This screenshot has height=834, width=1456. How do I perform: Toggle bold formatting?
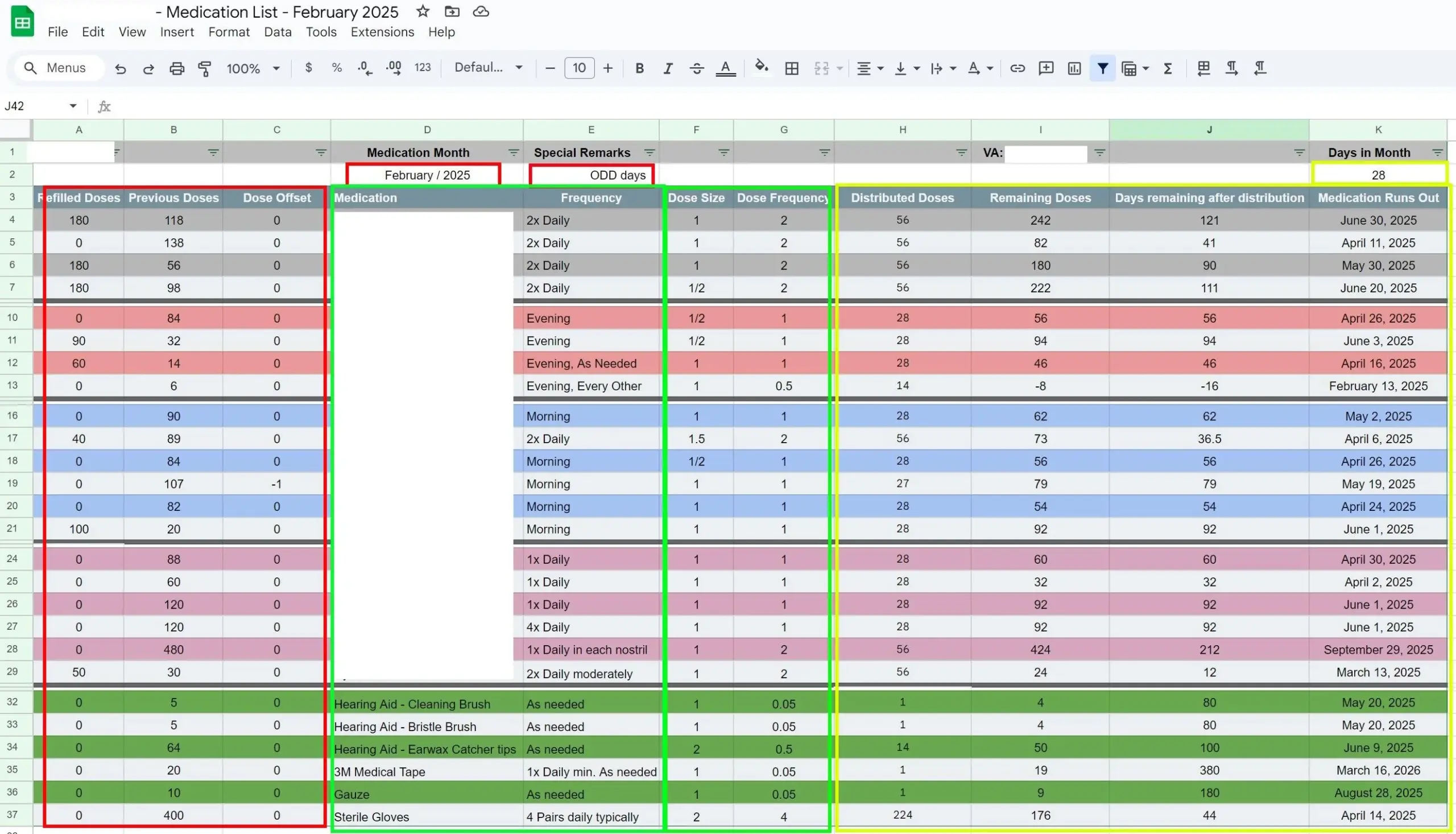pyautogui.click(x=639, y=68)
